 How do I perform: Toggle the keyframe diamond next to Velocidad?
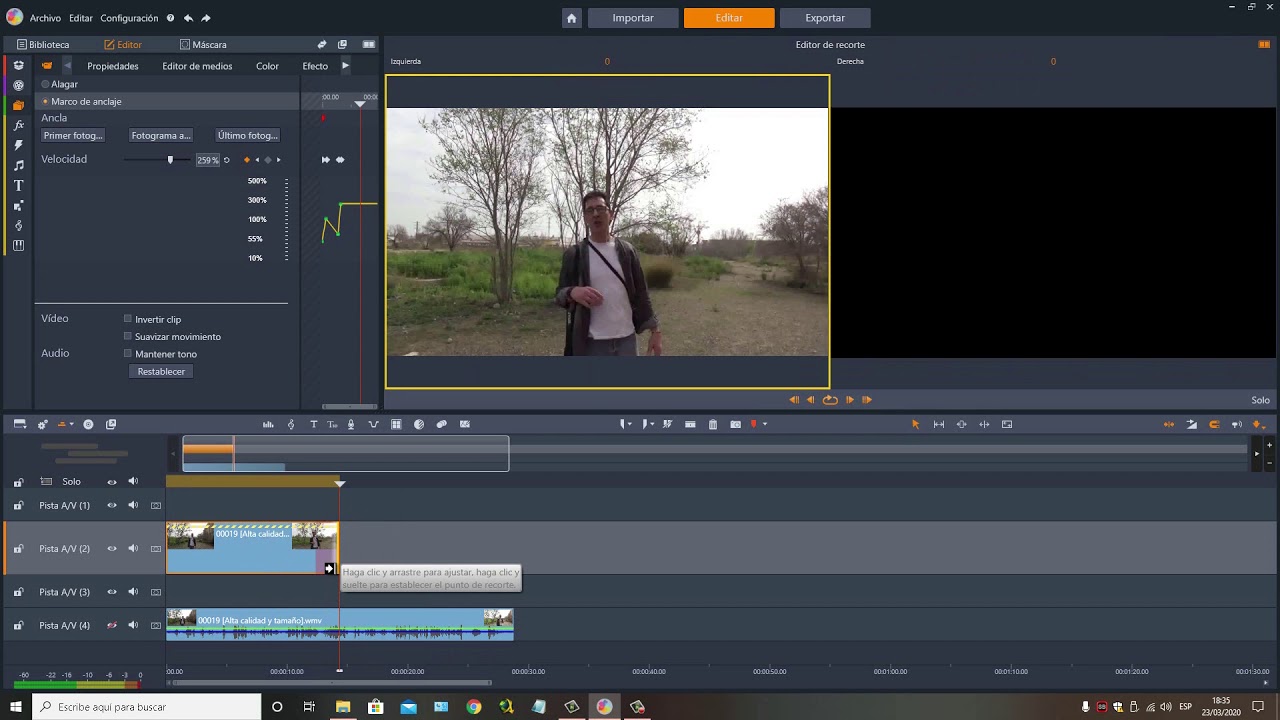pos(247,160)
